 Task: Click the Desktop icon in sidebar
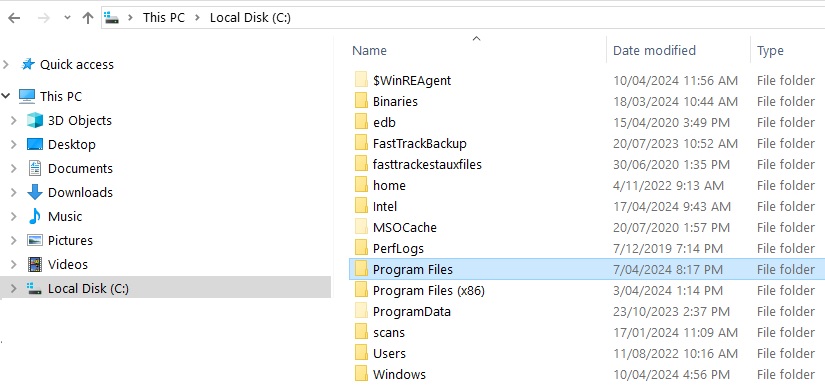tap(35, 145)
